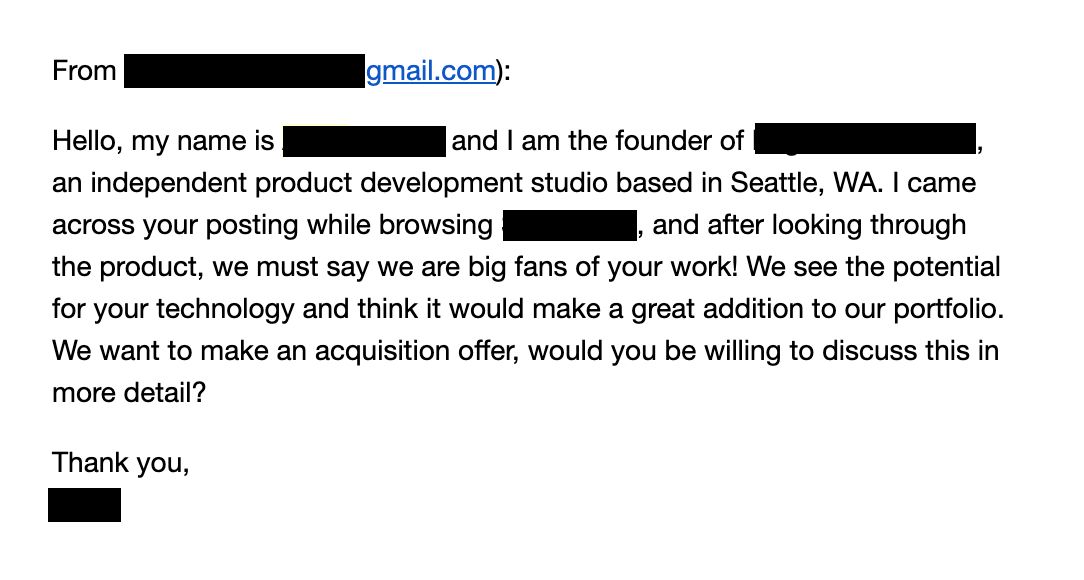Click the 'Thank you,' closing text
The image size is (1084, 580).
120,462
